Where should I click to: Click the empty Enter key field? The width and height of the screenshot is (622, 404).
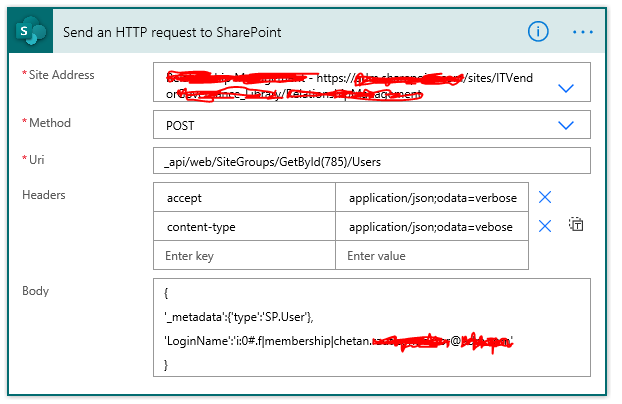coord(244,255)
